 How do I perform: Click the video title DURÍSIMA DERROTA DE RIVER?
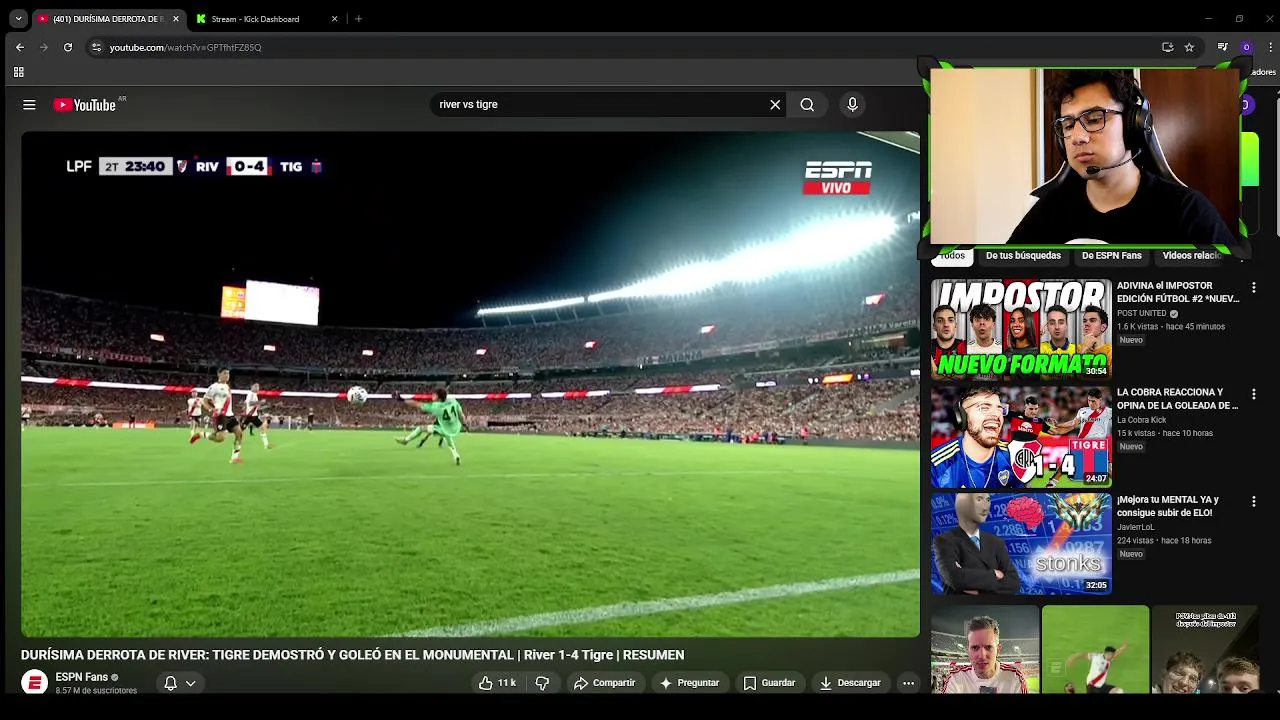(x=352, y=655)
